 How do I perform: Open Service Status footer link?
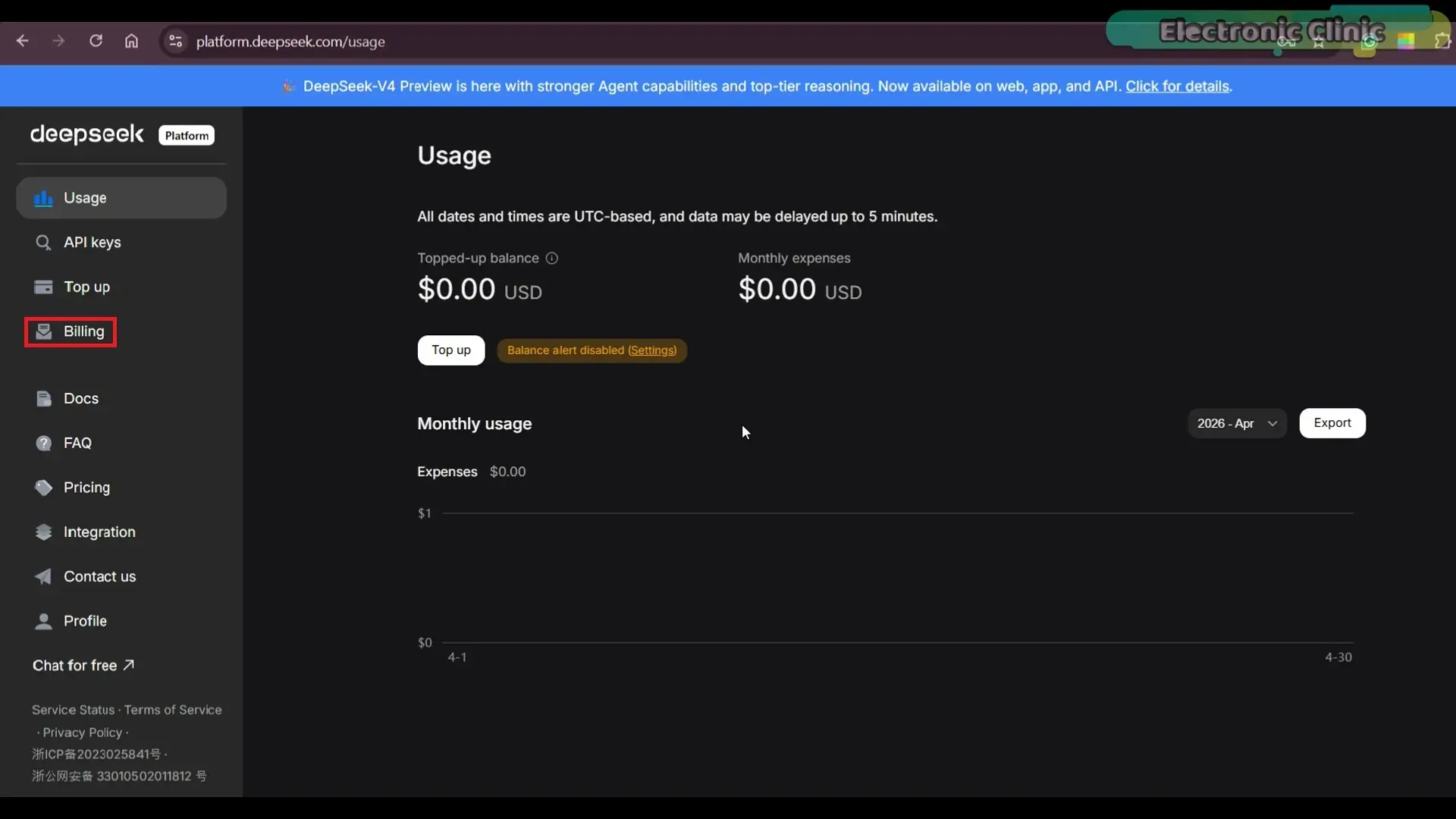click(73, 710)
